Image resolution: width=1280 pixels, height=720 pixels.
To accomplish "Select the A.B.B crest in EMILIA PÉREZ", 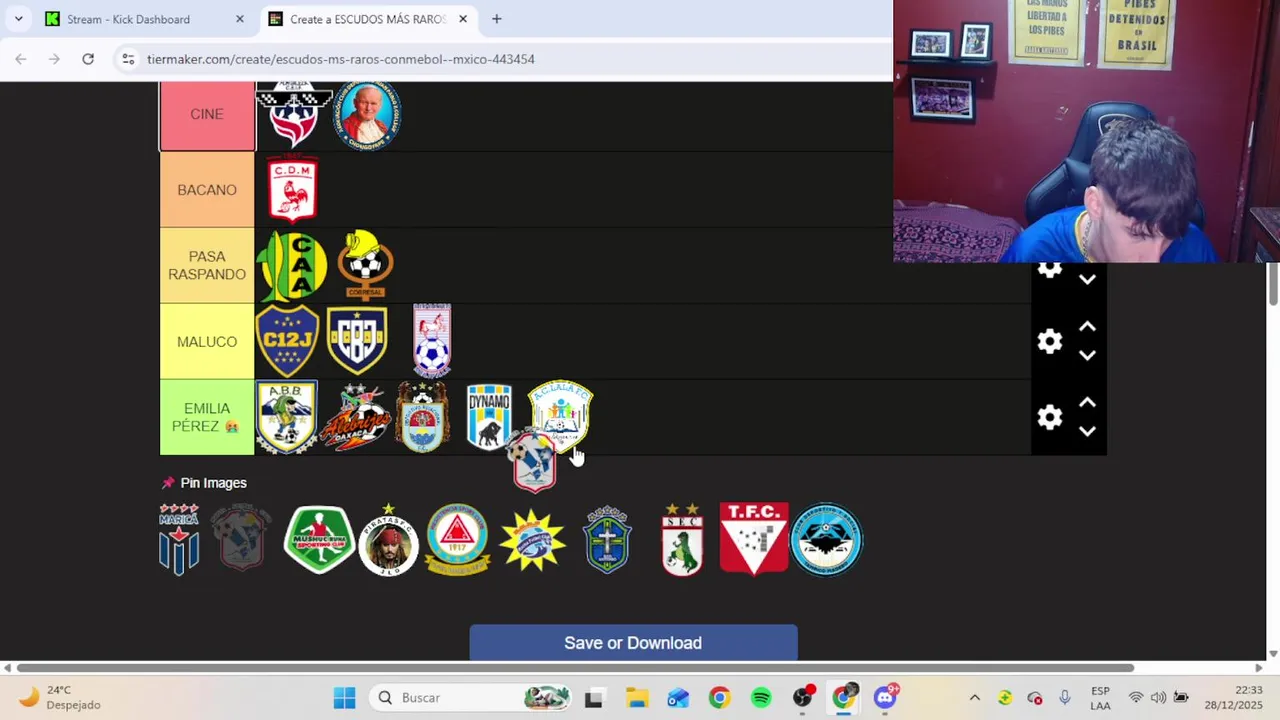I will click(287, 417).
